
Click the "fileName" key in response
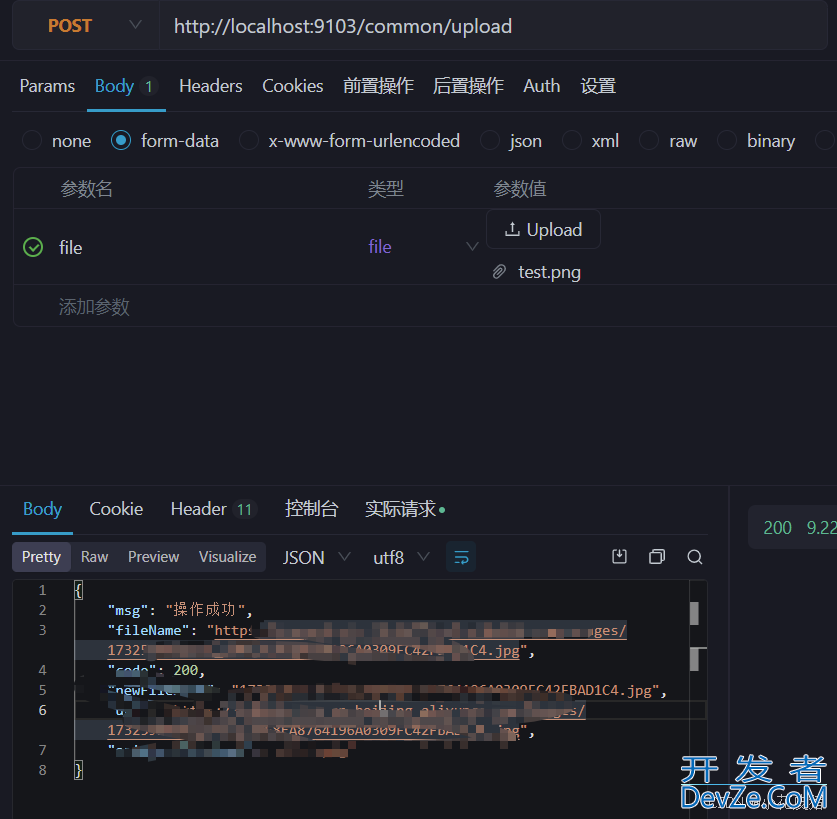[x=148, y=631]
